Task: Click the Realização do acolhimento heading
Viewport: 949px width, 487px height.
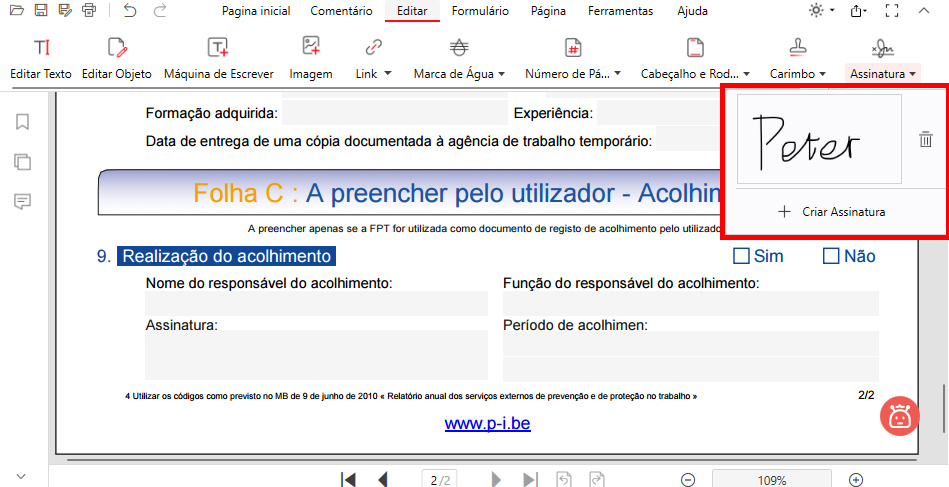Action: click(x=226, y=257)
